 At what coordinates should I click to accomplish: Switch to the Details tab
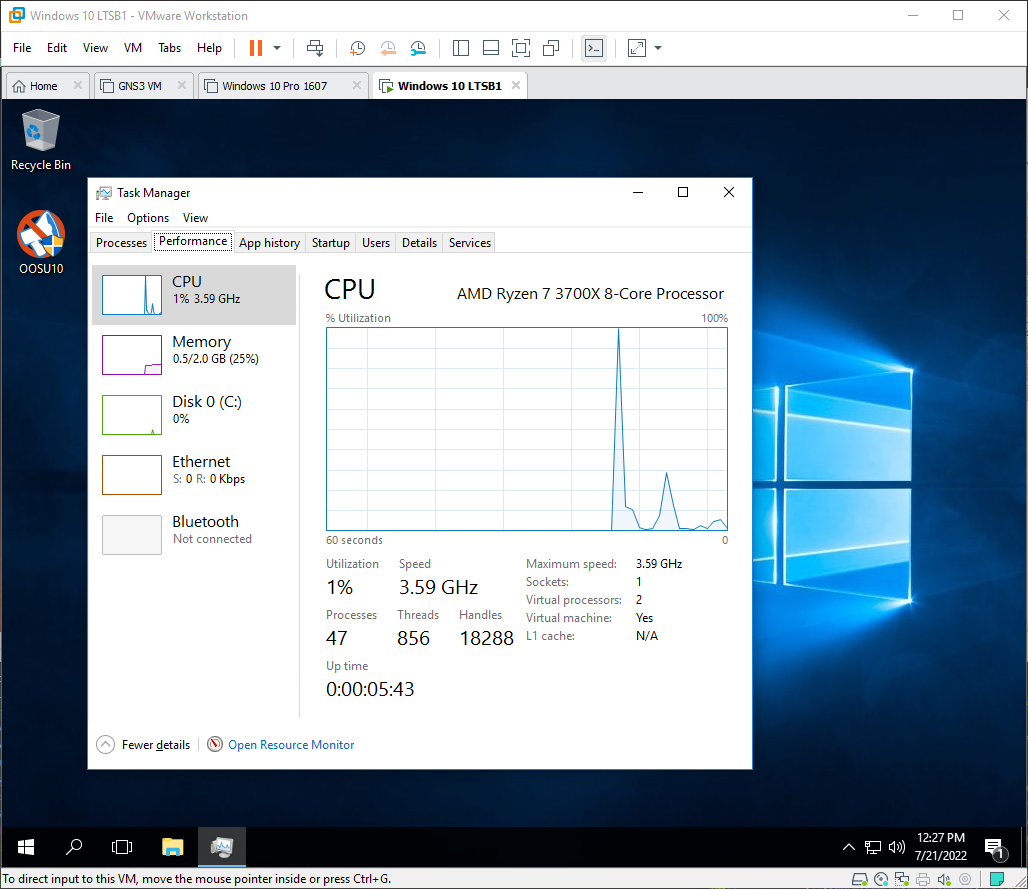click(420, 243)
